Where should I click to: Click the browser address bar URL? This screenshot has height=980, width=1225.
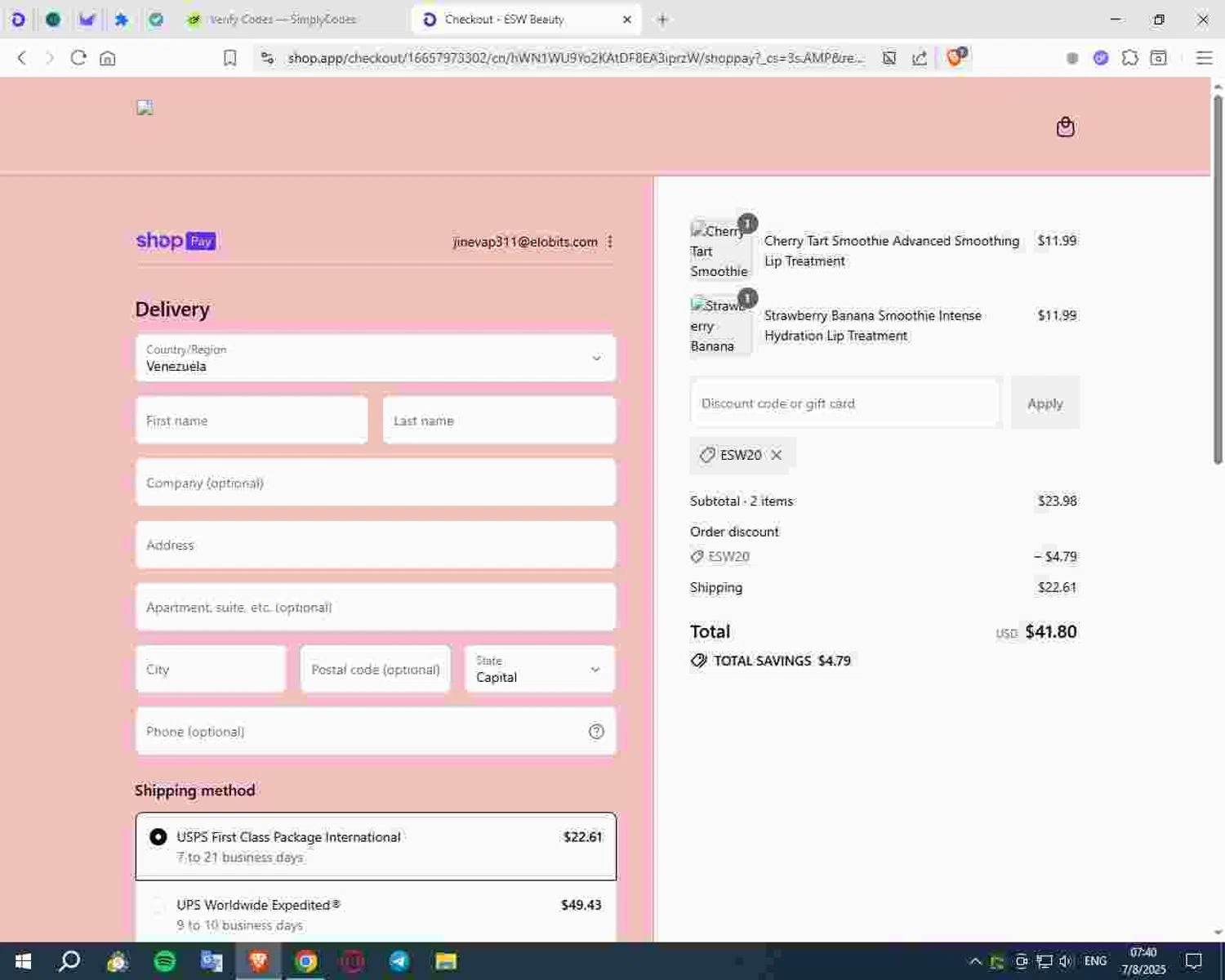575,57
